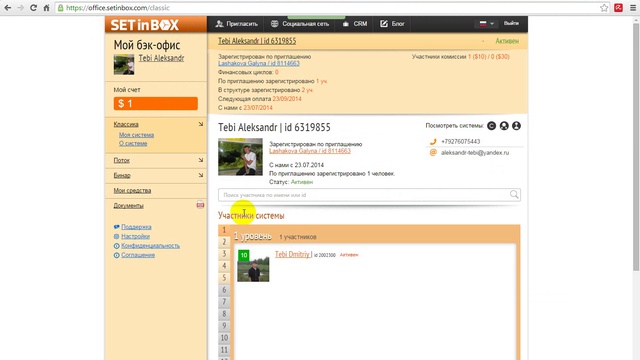
Task: Open the Классика sidebar section
Action: pos(126,124)
